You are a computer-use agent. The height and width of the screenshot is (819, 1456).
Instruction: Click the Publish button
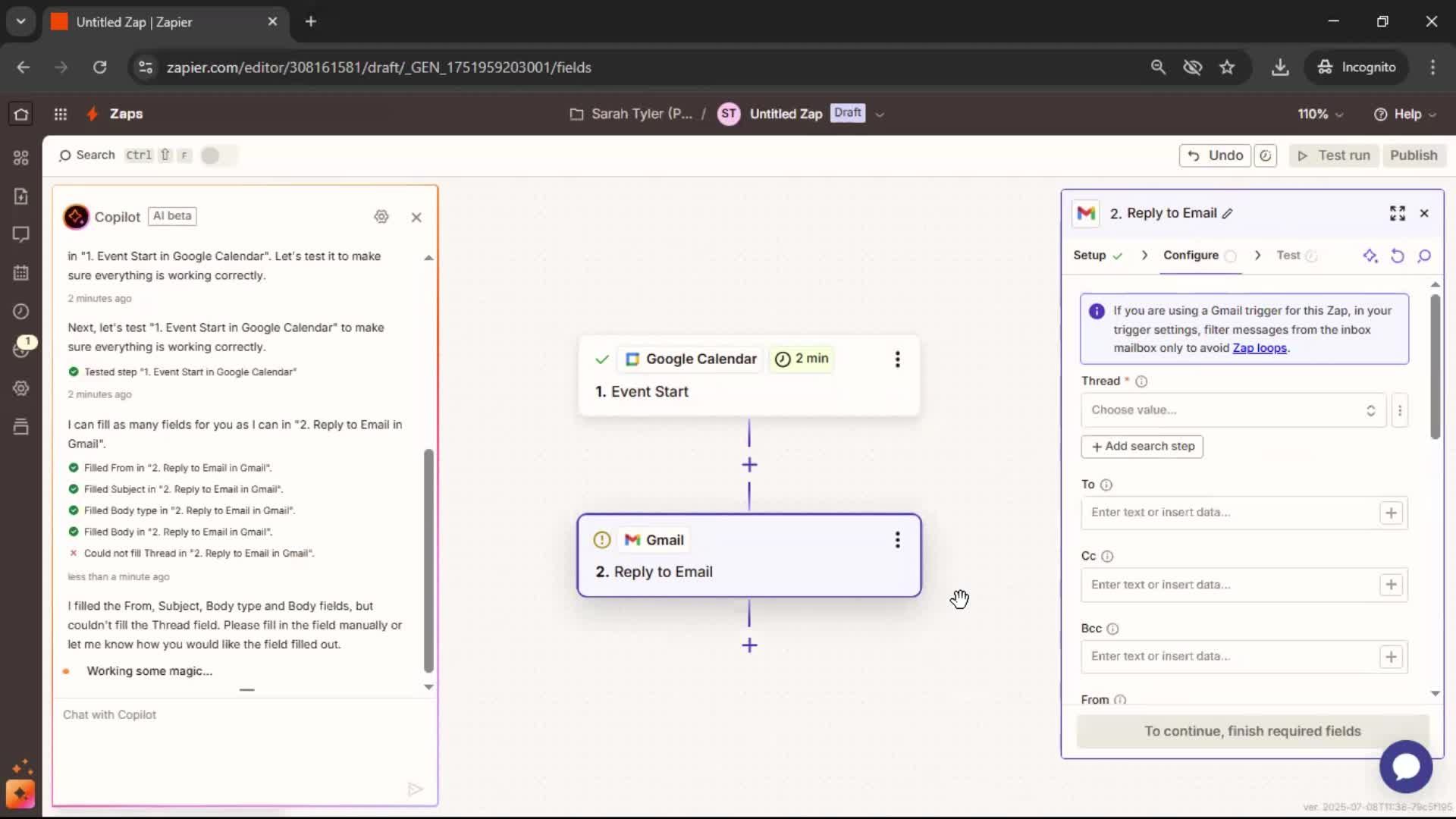coord(1414,155)
